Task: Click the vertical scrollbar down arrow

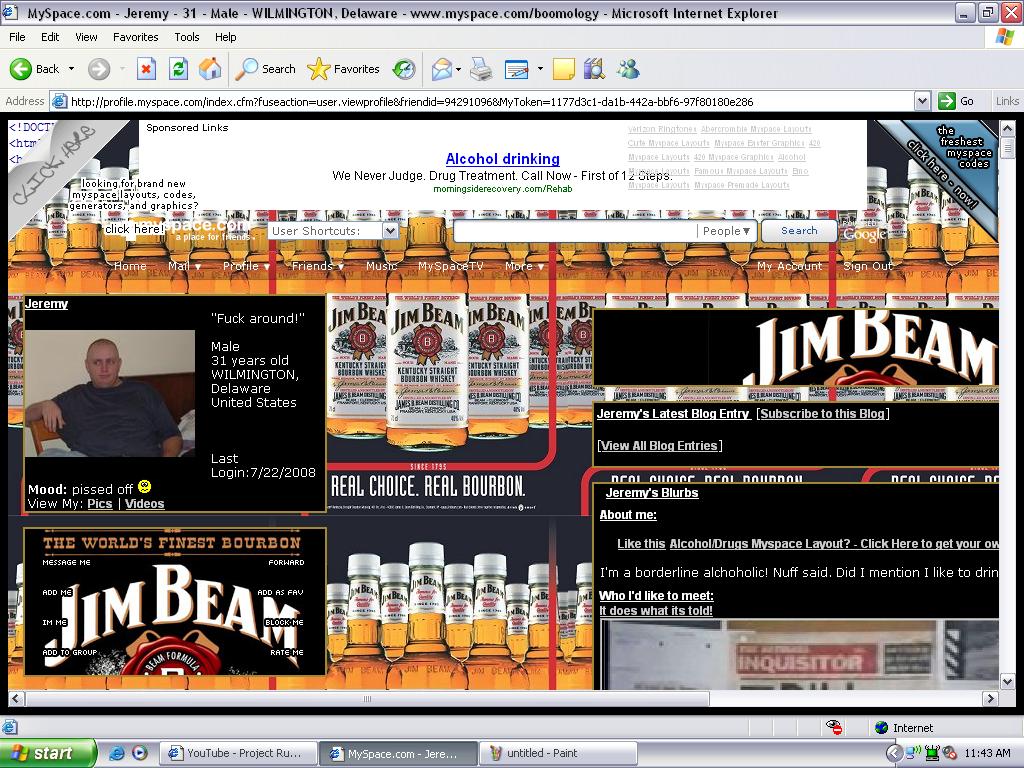Action: [x=1007, y=681]
